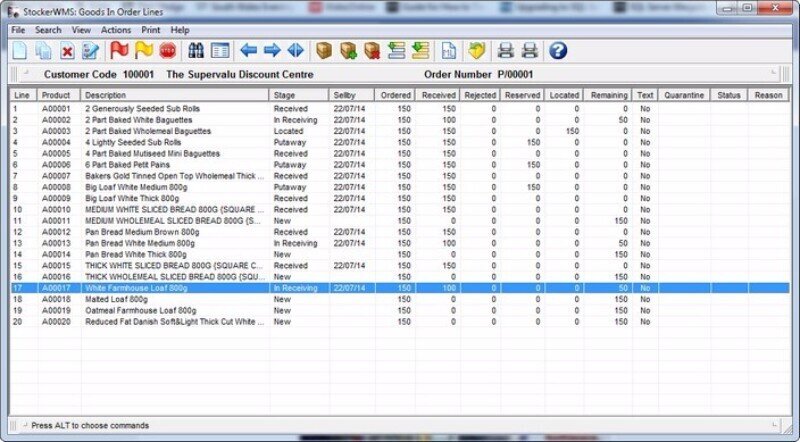Click the red X delete icon
Image resolution: width=800 pixels, height=442 pixels.
67,51
